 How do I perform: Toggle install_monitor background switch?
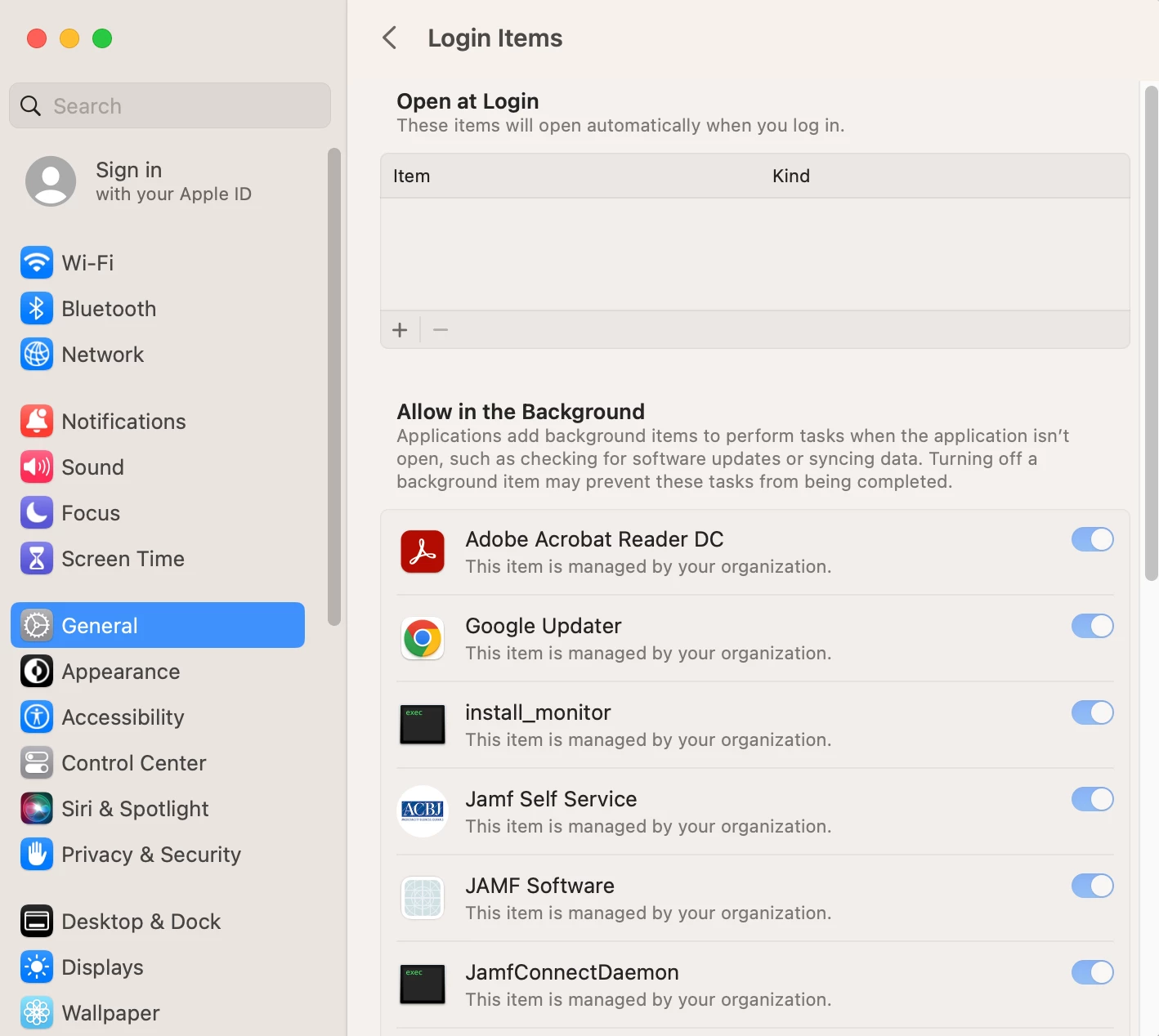[x=1093, y=712]
